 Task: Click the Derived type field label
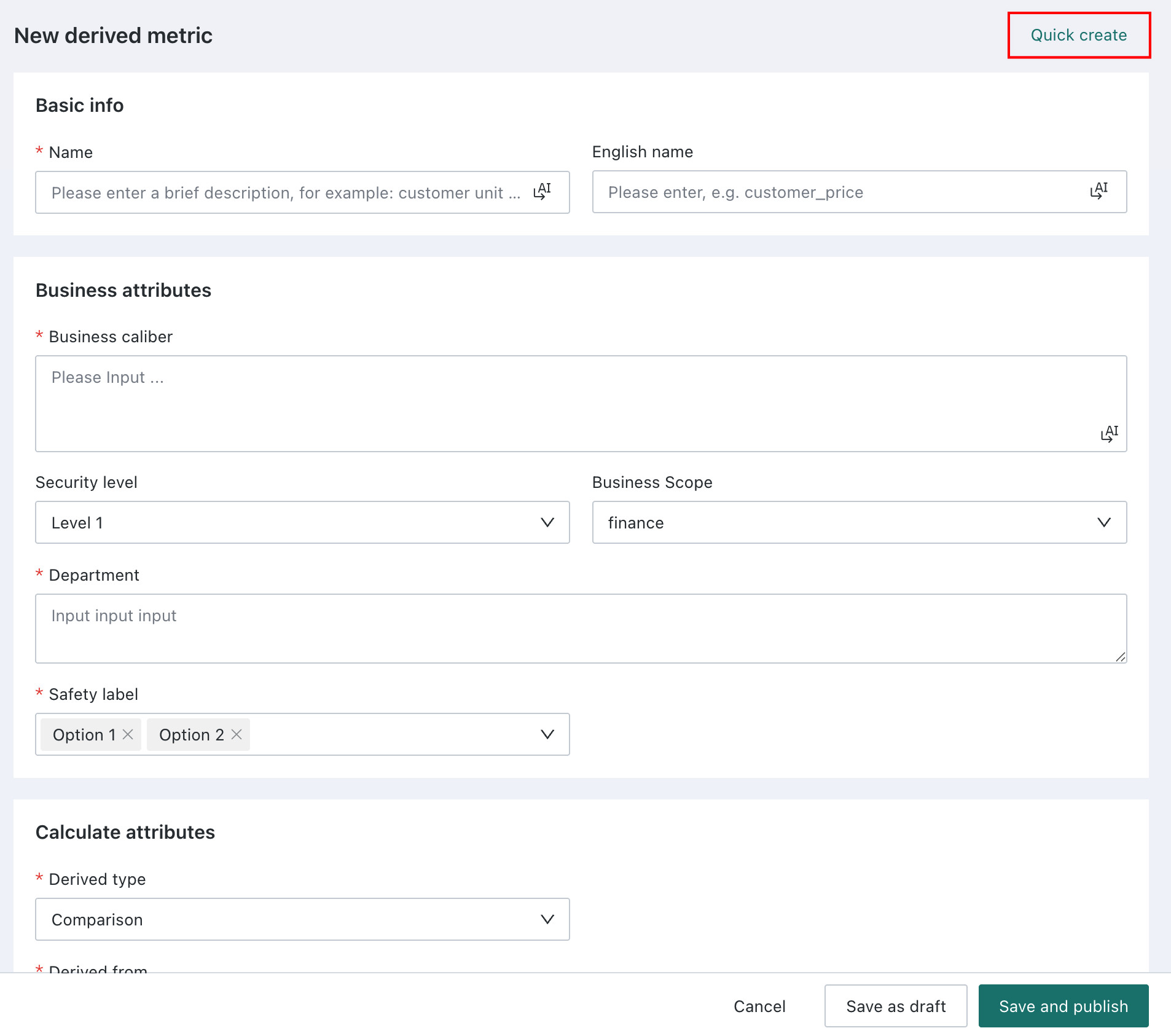97,879
